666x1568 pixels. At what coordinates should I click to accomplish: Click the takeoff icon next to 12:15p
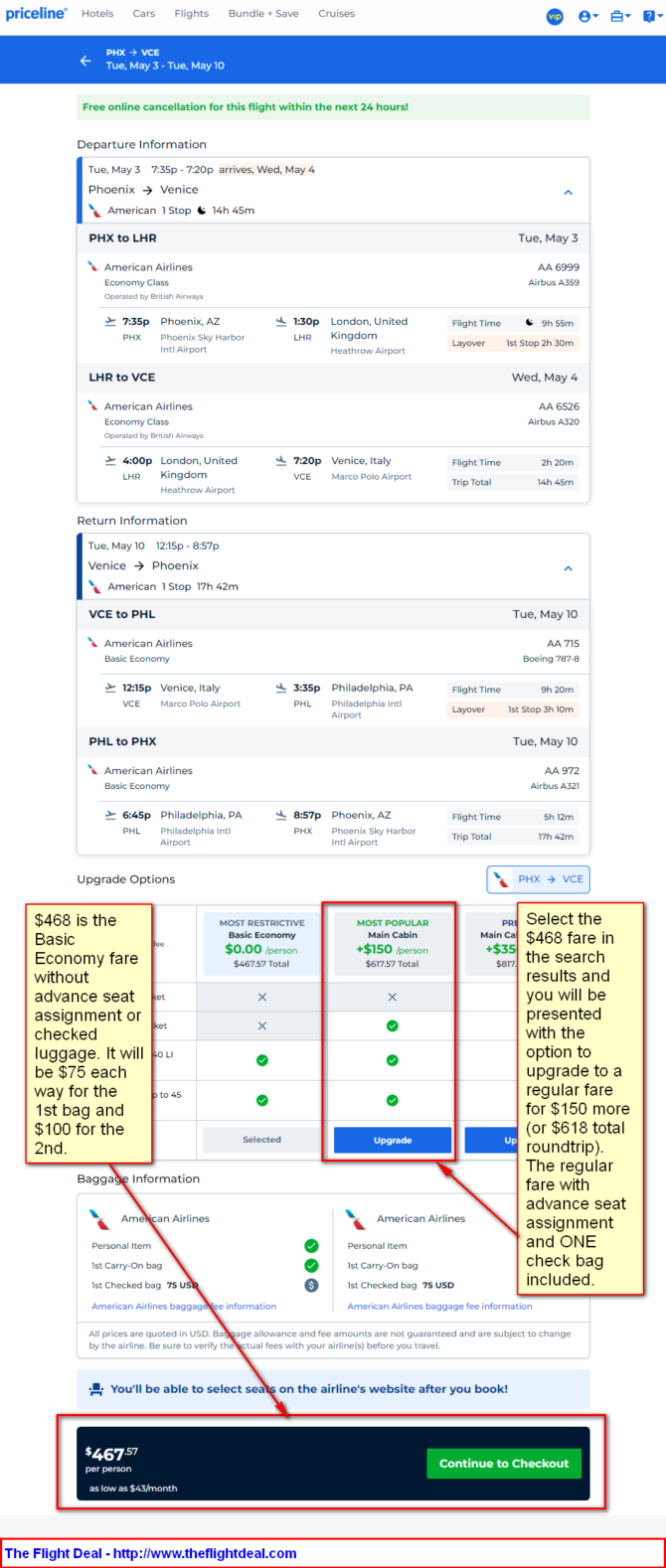(x=110, y=688)
